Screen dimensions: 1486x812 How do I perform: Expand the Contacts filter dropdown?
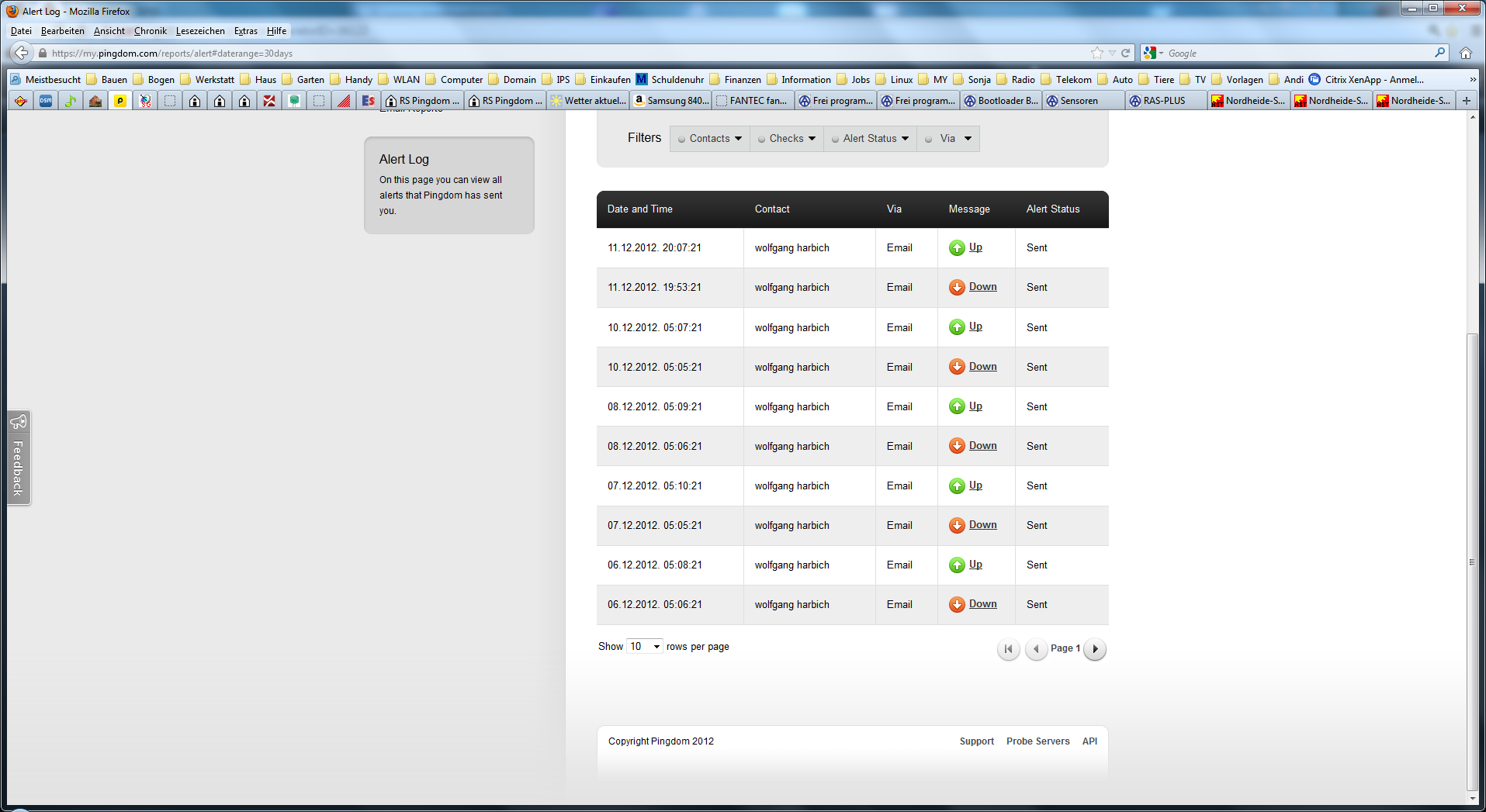710,139
